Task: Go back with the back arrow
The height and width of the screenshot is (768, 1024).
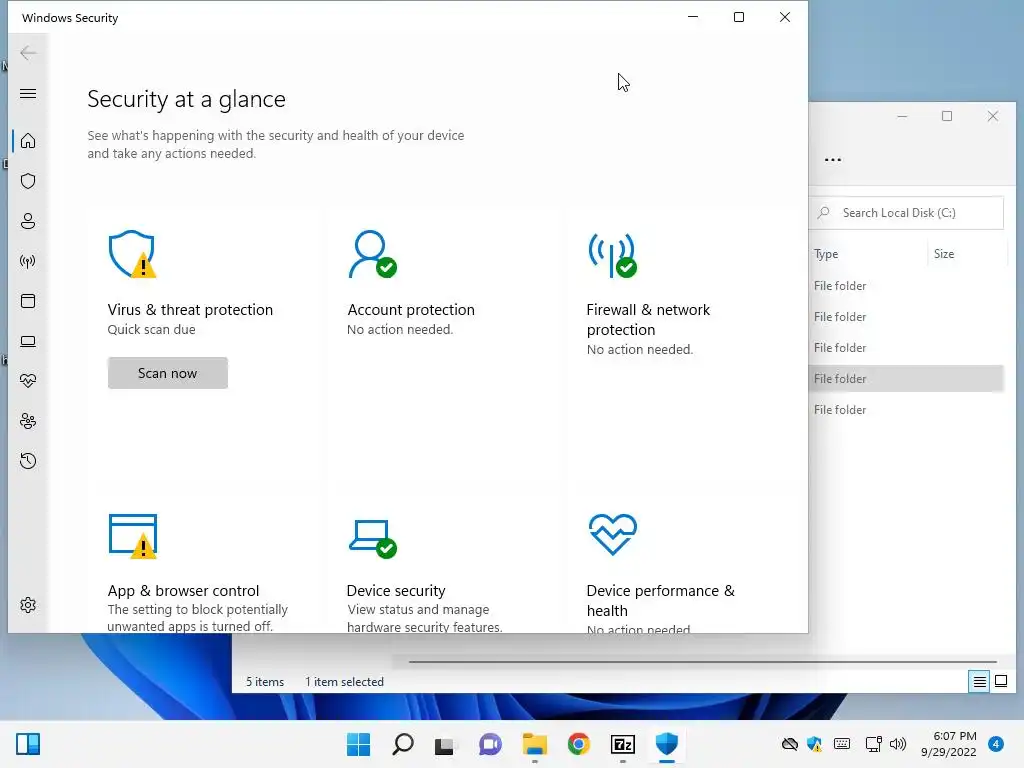Action: (27, 53)
